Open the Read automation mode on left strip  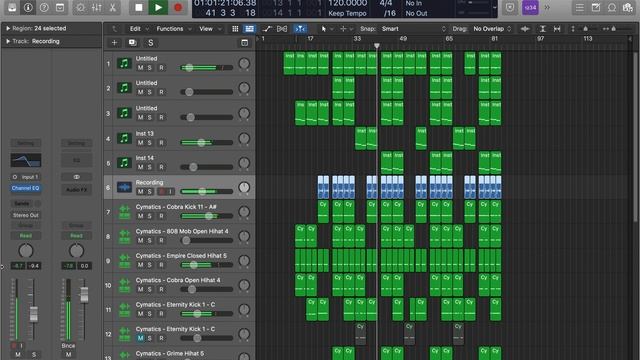coord(25,236)
